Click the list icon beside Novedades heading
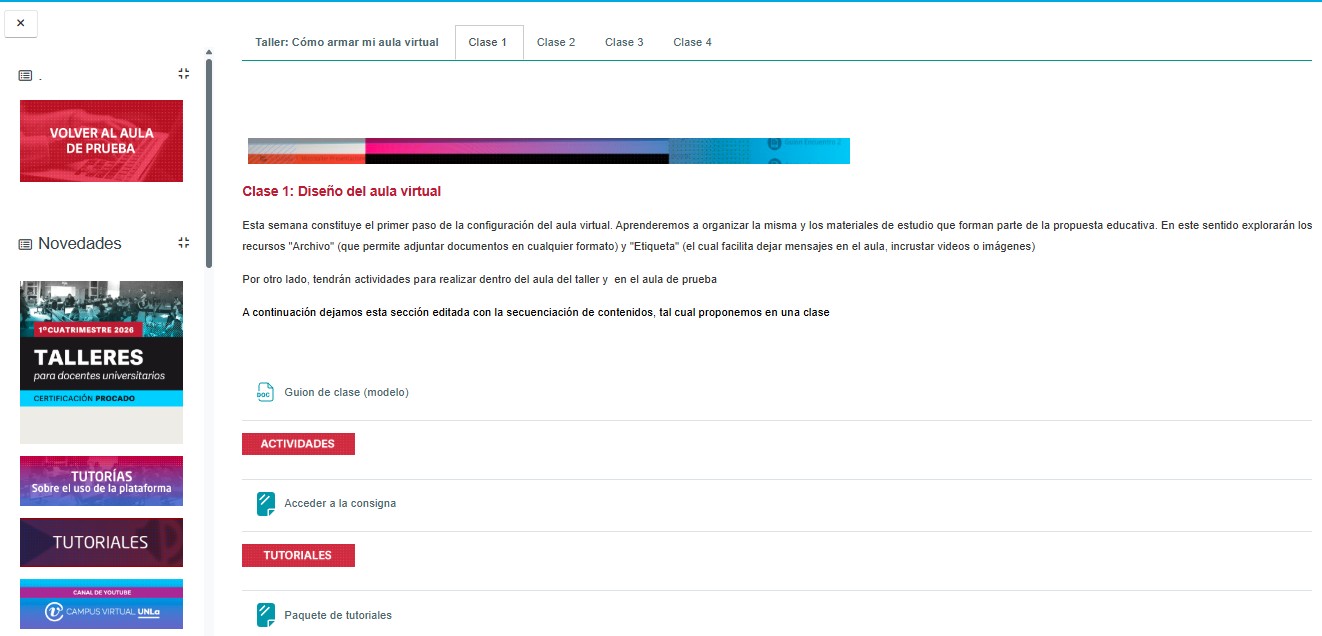This screenshot has width=1322, height=636. click(x=25, y=244)
